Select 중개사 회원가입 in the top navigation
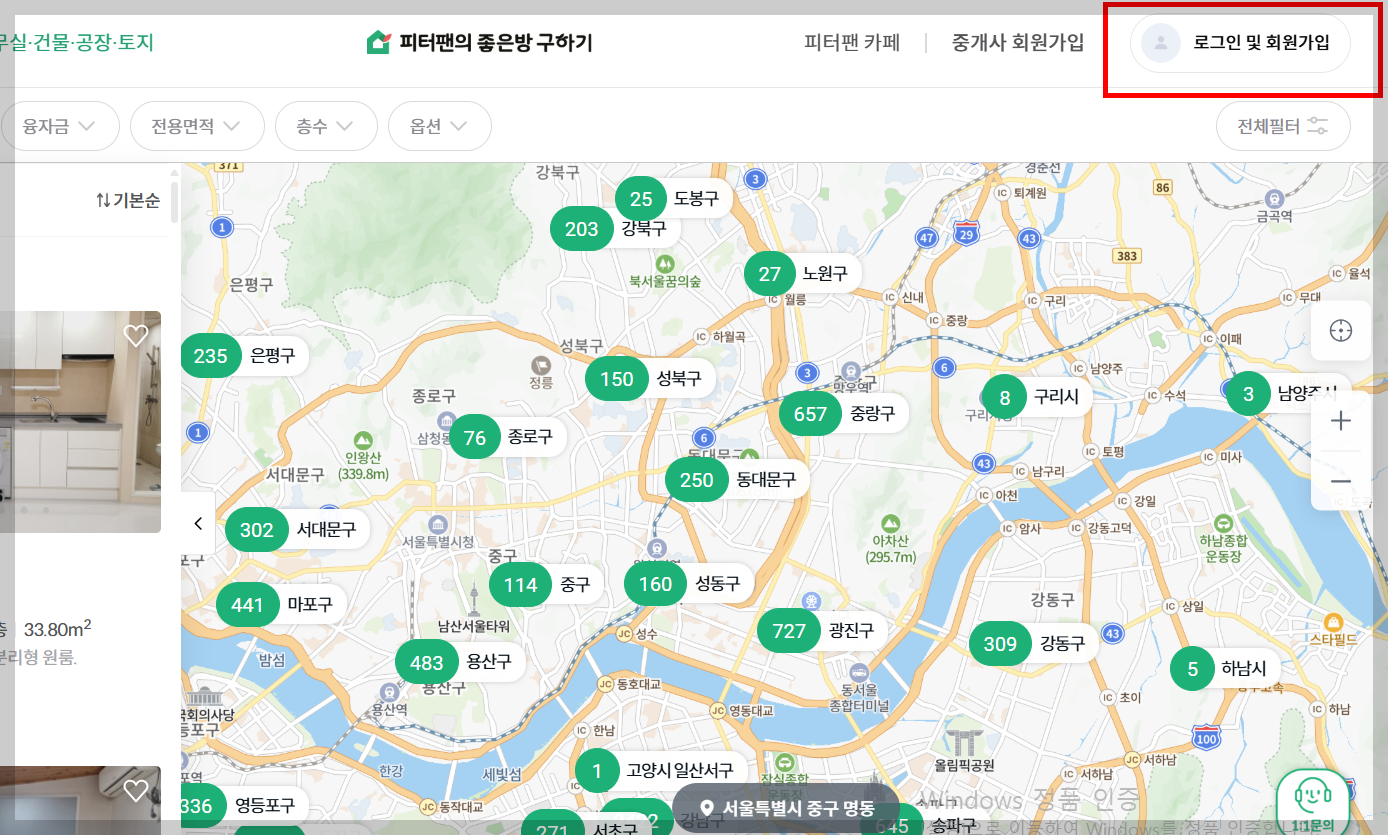Screen dimensions: 1388x835 [x=1017, y=42]
